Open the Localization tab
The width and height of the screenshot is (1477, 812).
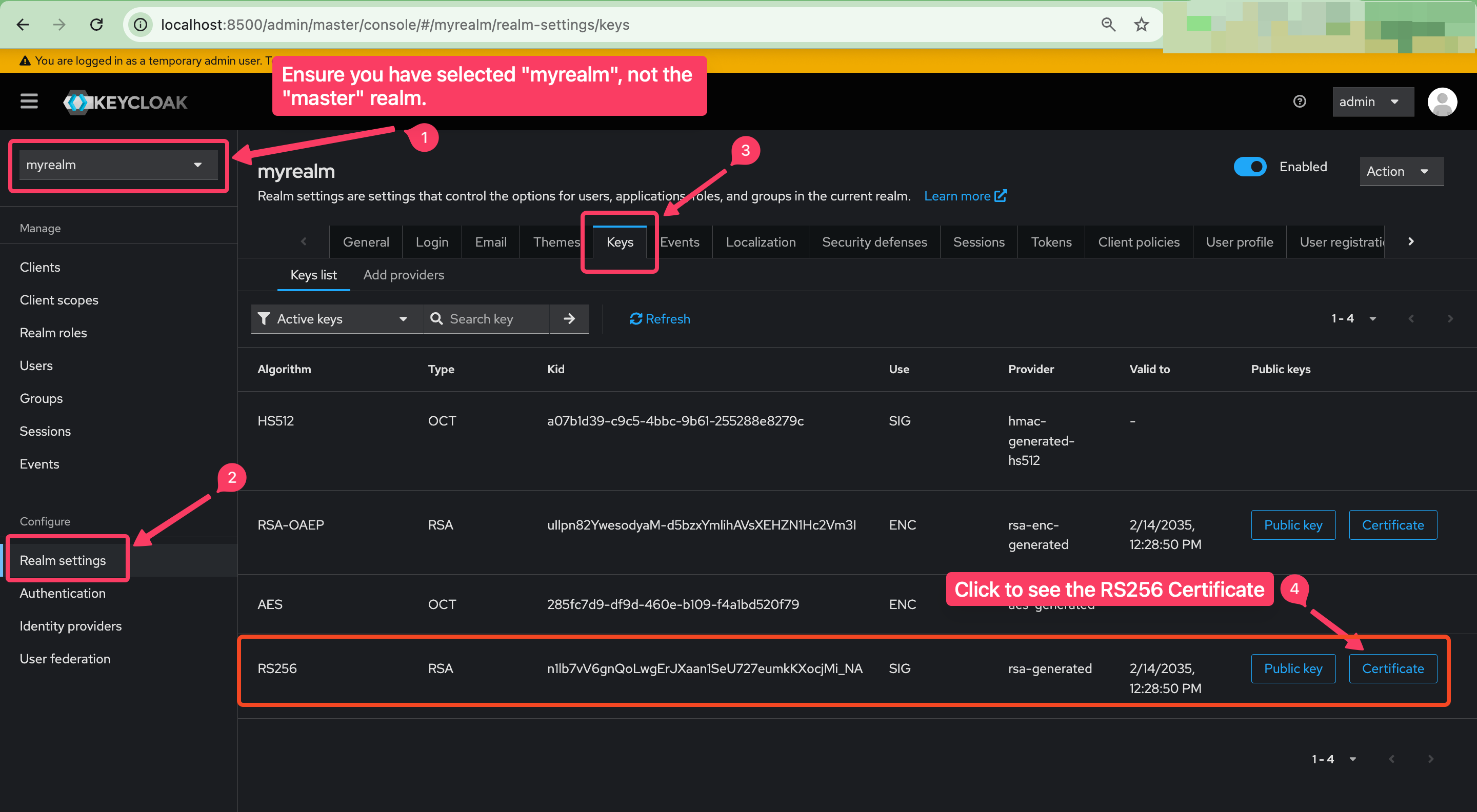[760, 242]
